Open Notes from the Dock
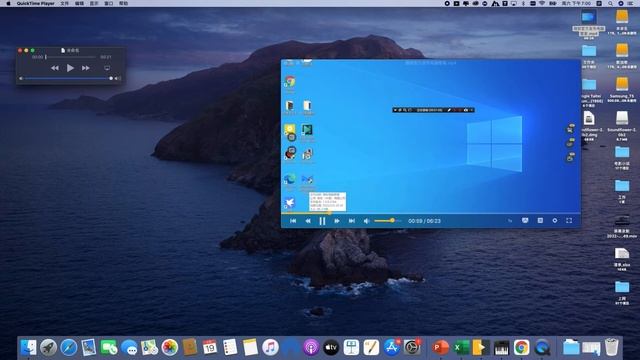Image resolution: width=640 pixels, height=360 pixels. coord(250,347)
